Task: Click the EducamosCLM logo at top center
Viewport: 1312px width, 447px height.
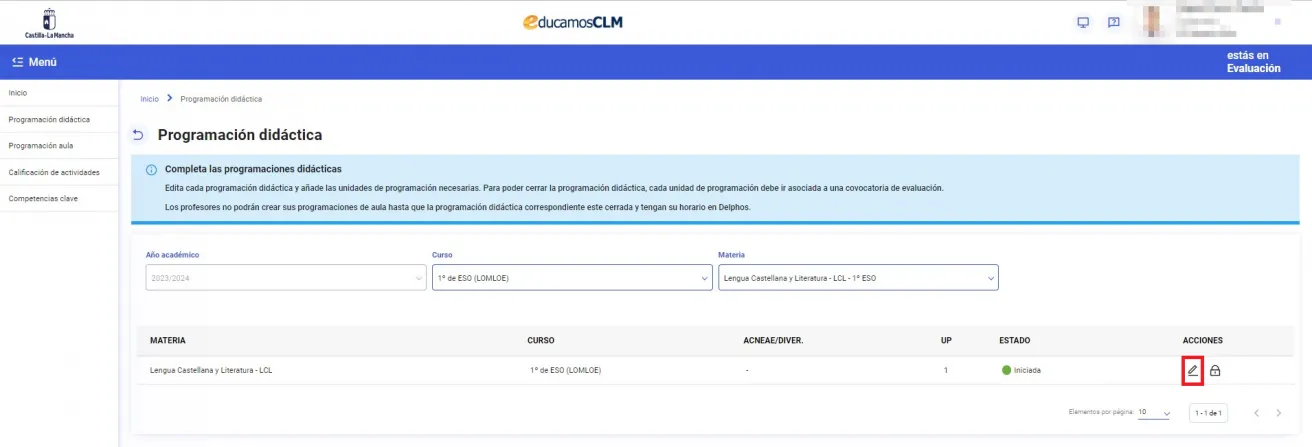Action: (x=579, y=22)
